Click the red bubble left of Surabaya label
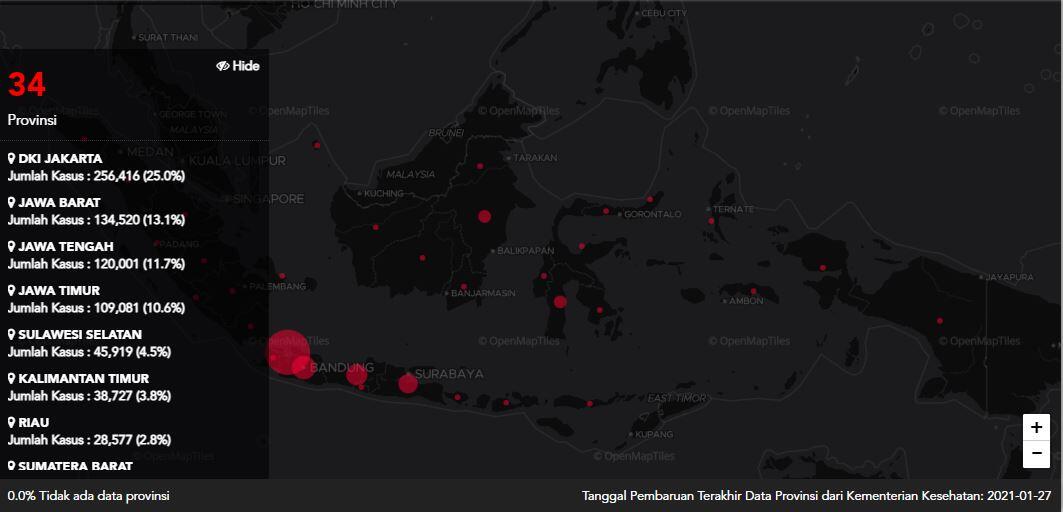 407,383
